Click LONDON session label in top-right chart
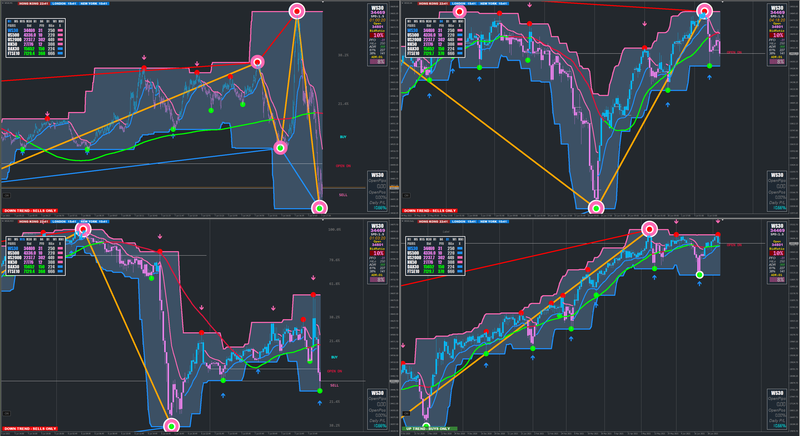 click(465, 4)
